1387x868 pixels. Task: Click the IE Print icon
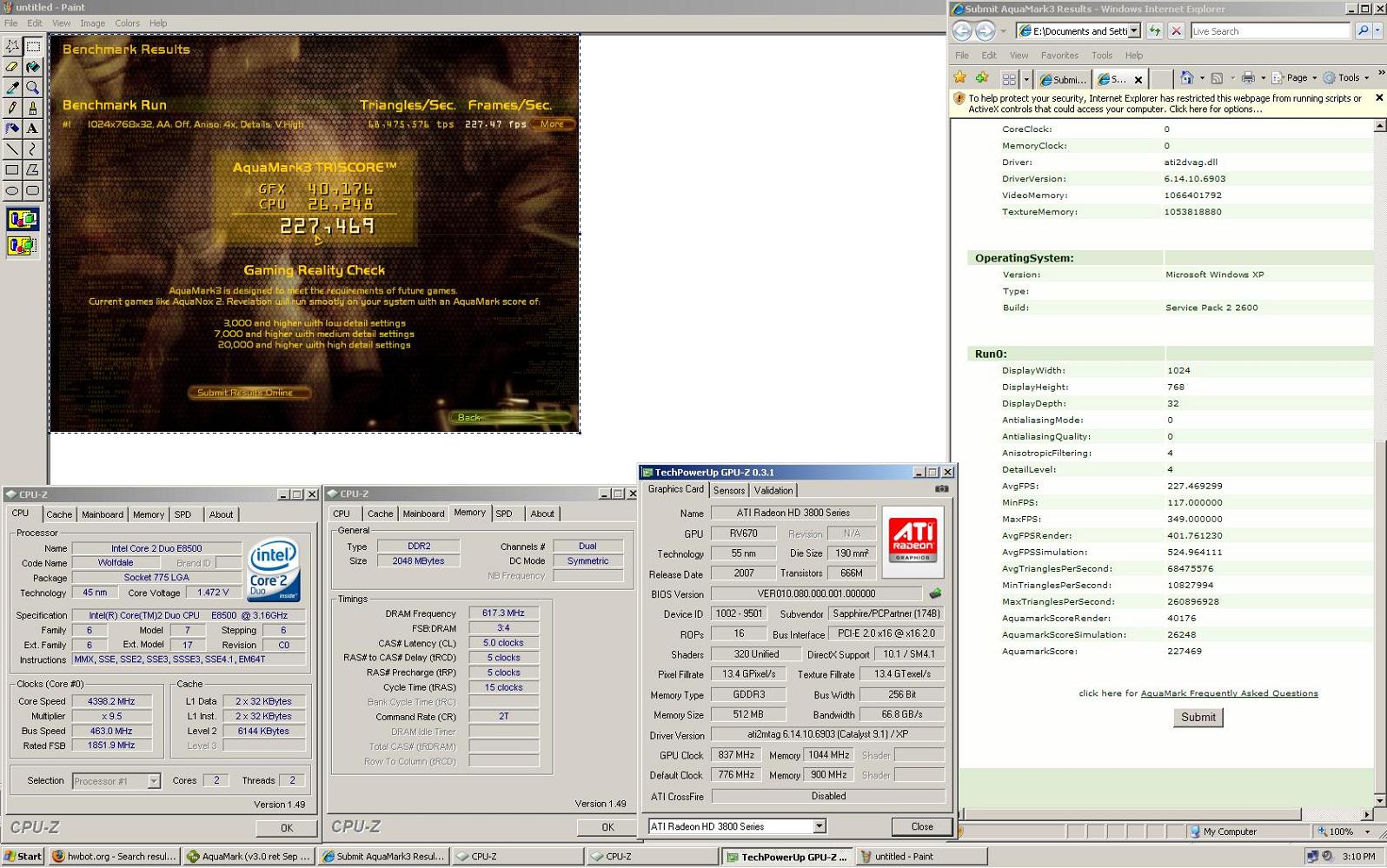[x=1248, y=78]
